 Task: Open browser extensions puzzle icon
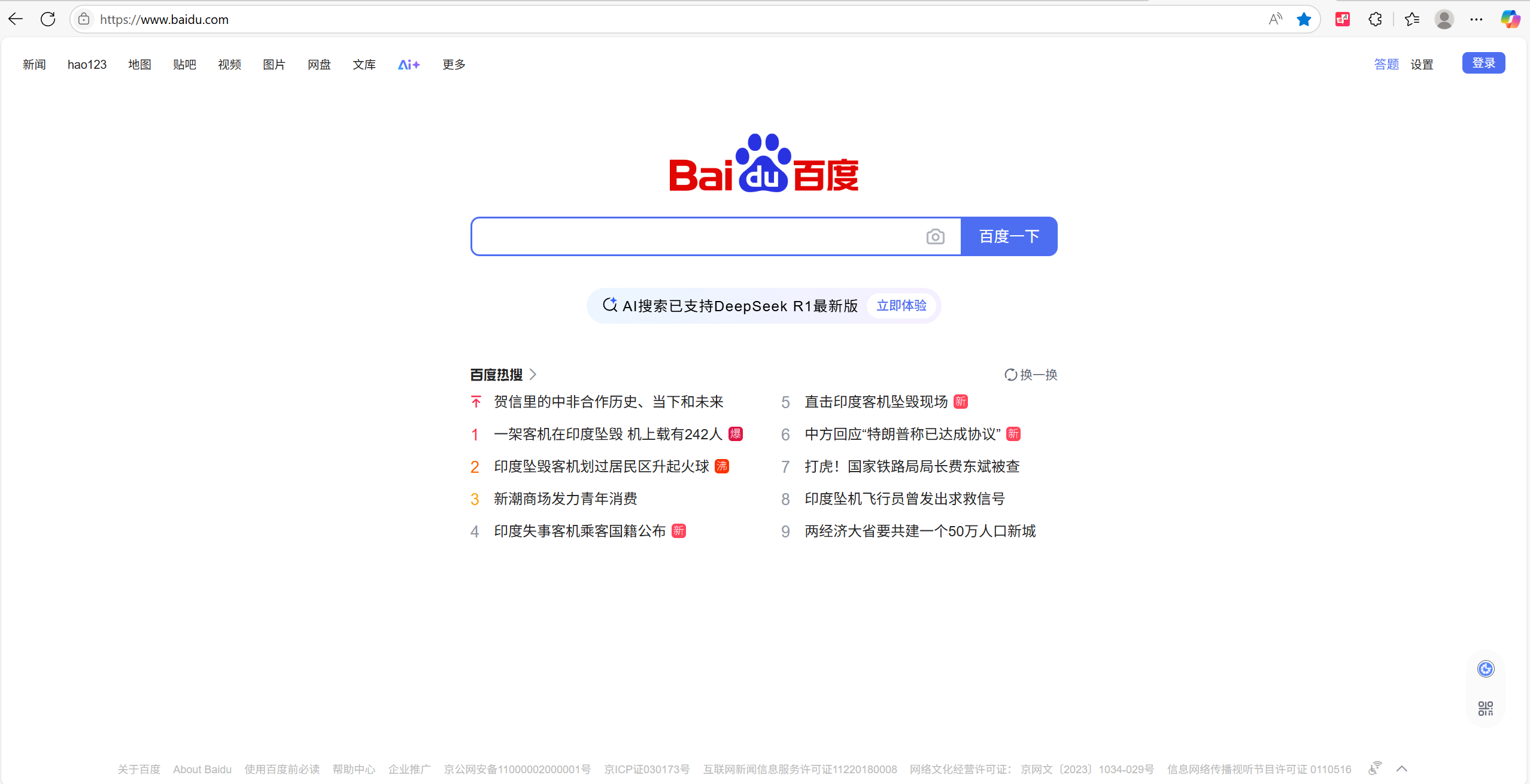tap(1375, 19)
